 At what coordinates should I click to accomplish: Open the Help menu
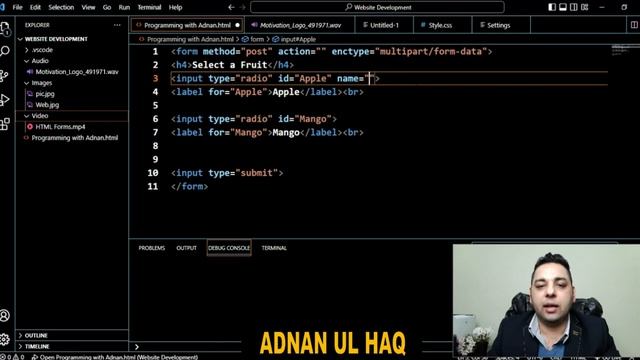[176, 7]
